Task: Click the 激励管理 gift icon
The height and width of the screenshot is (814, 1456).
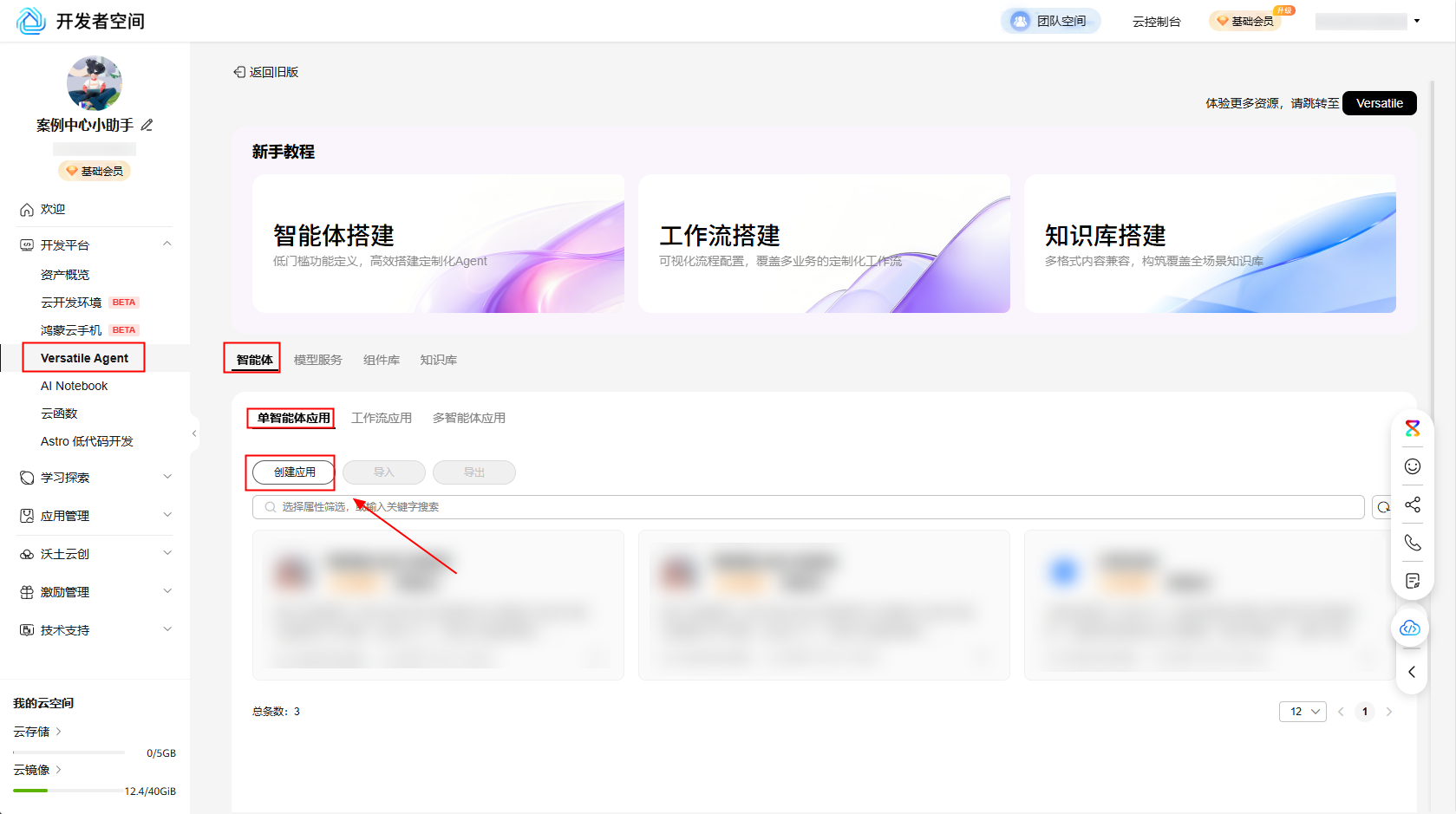Action: coord(27,592)
